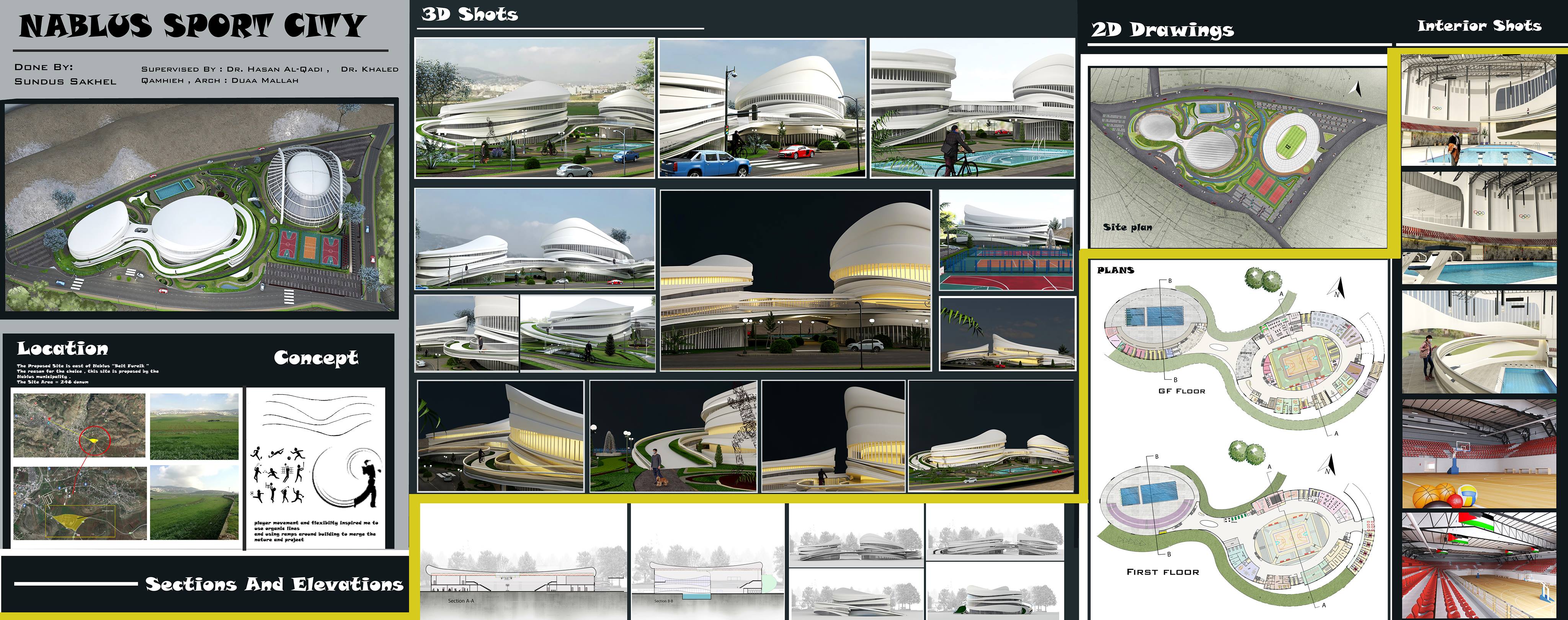Click the Location heading
The width and height of the screenshot is (1568, 620).
[x=63, y=349]
